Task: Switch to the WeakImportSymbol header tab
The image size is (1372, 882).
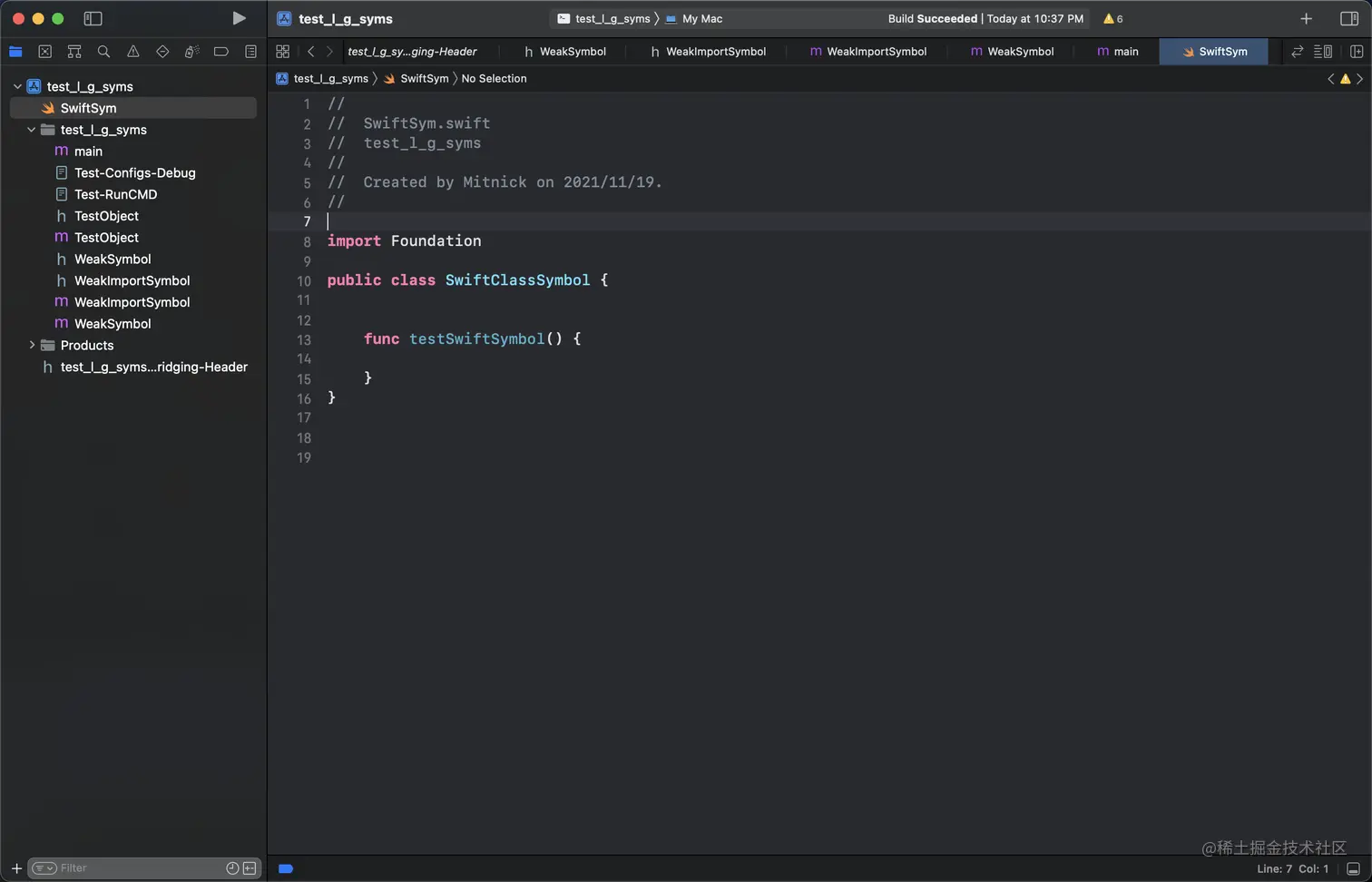Action: tap(708, 52)
